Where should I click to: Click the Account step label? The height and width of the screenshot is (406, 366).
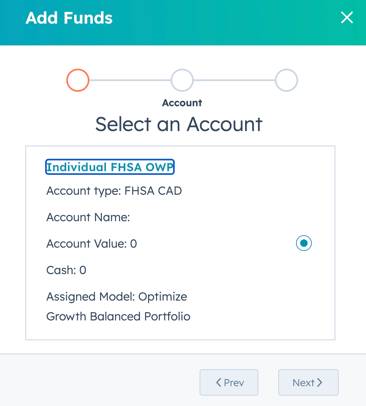pos(182,103)
